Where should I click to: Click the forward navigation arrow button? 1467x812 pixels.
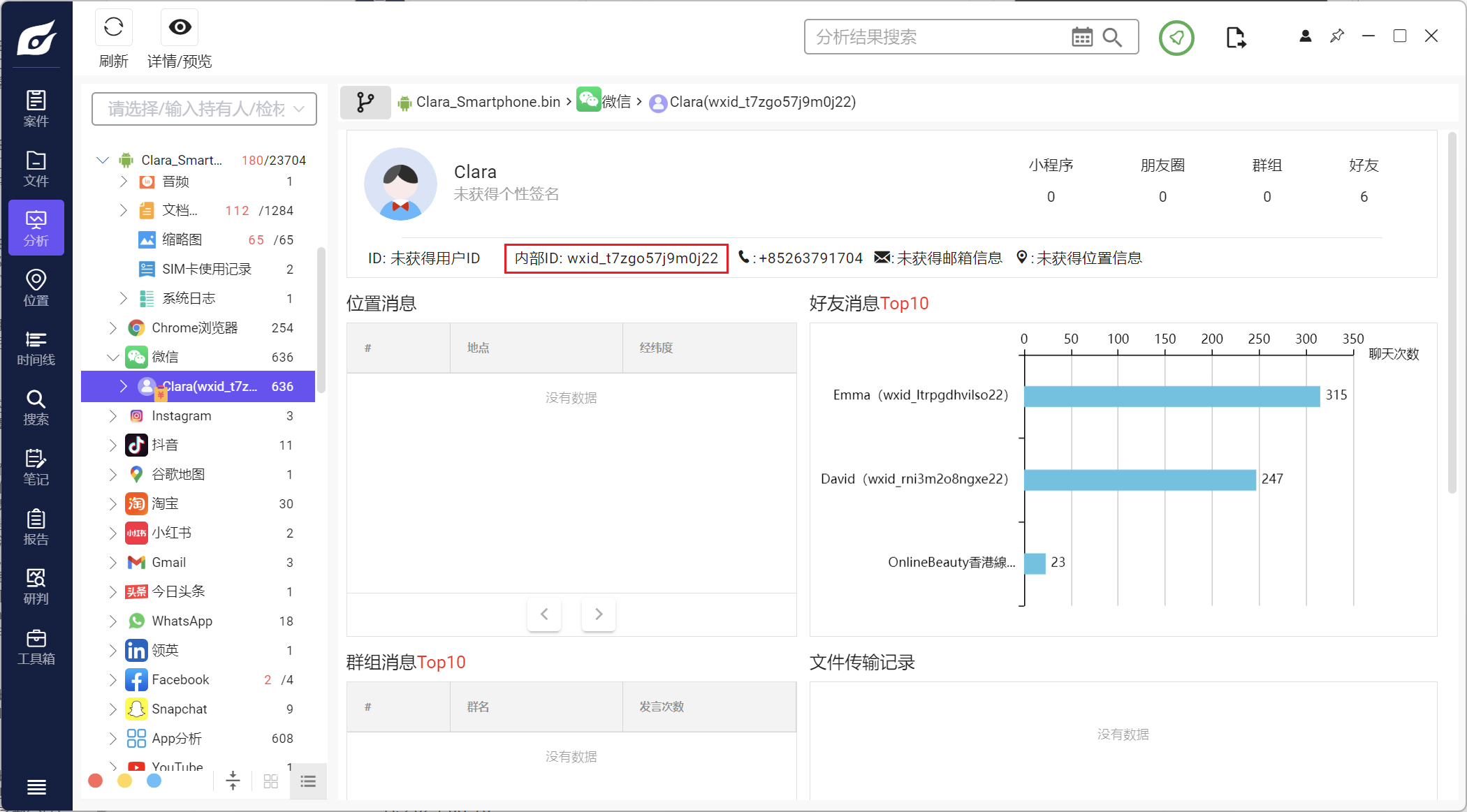(x=598, y=613)
